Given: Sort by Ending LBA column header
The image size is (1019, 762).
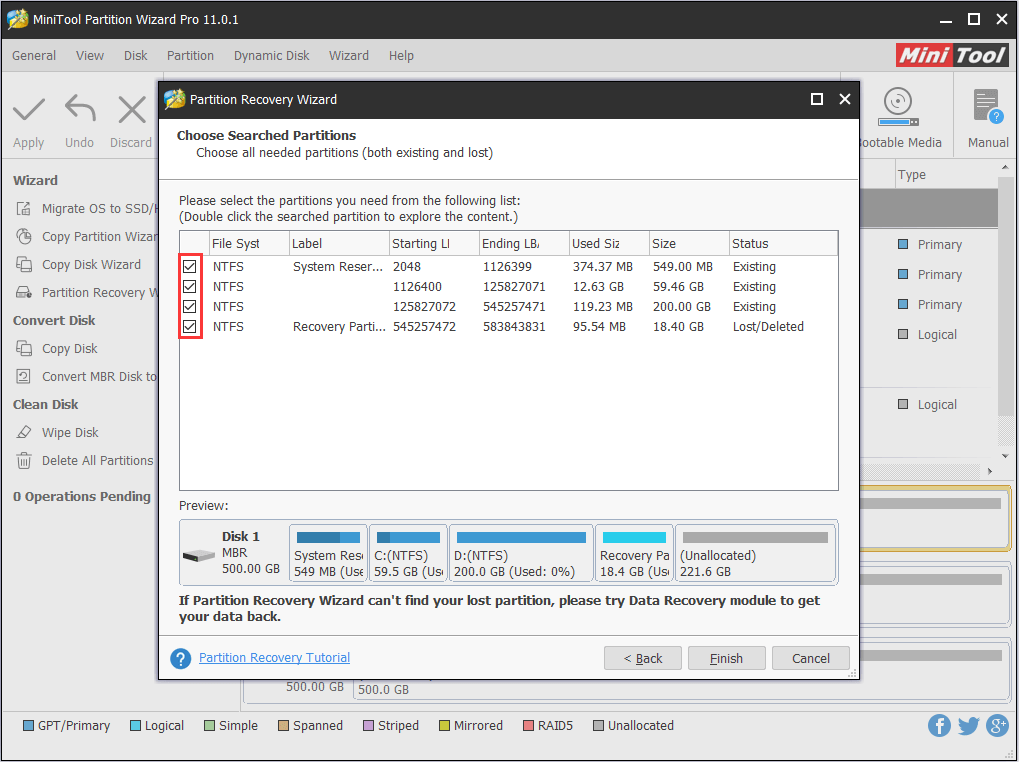Looking at the screenshot, I should [x=524, y=244].
